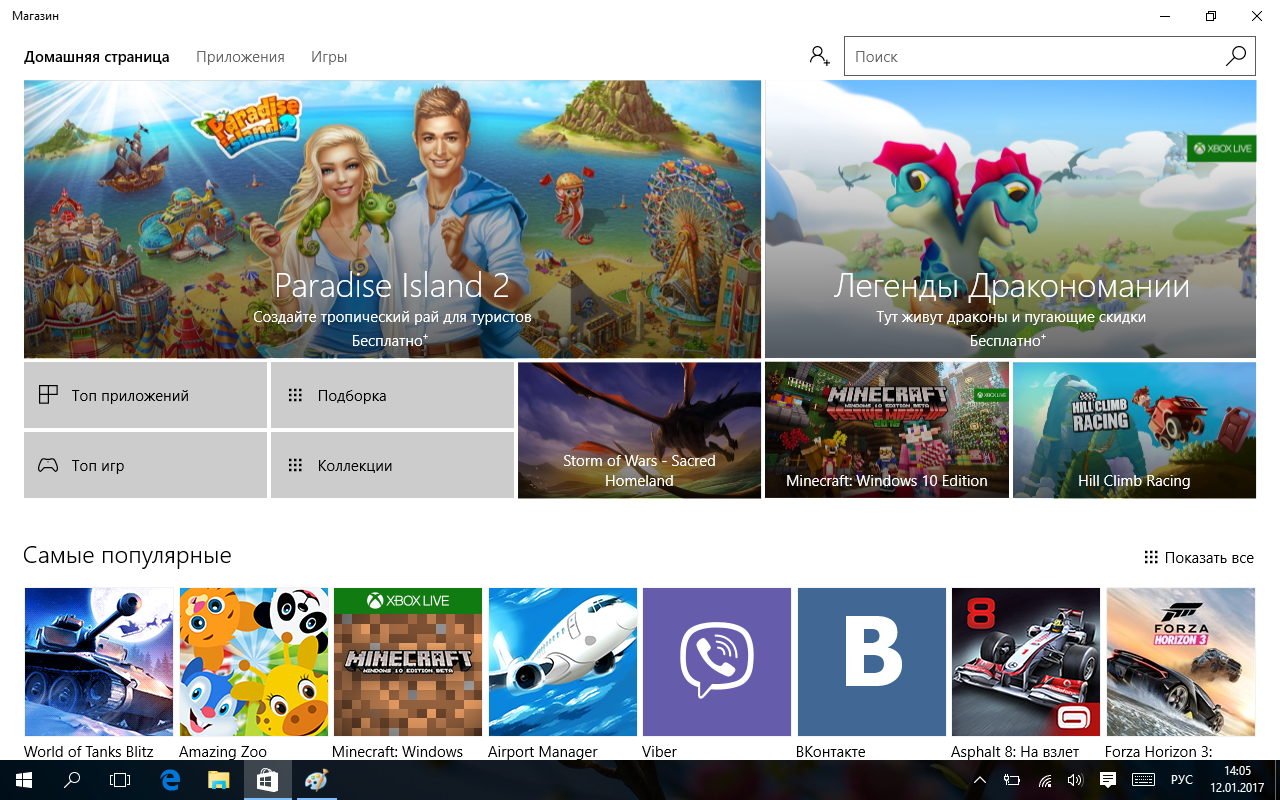Open the volume tray icon
The image size is (1280, 800).
[1075, 780]
